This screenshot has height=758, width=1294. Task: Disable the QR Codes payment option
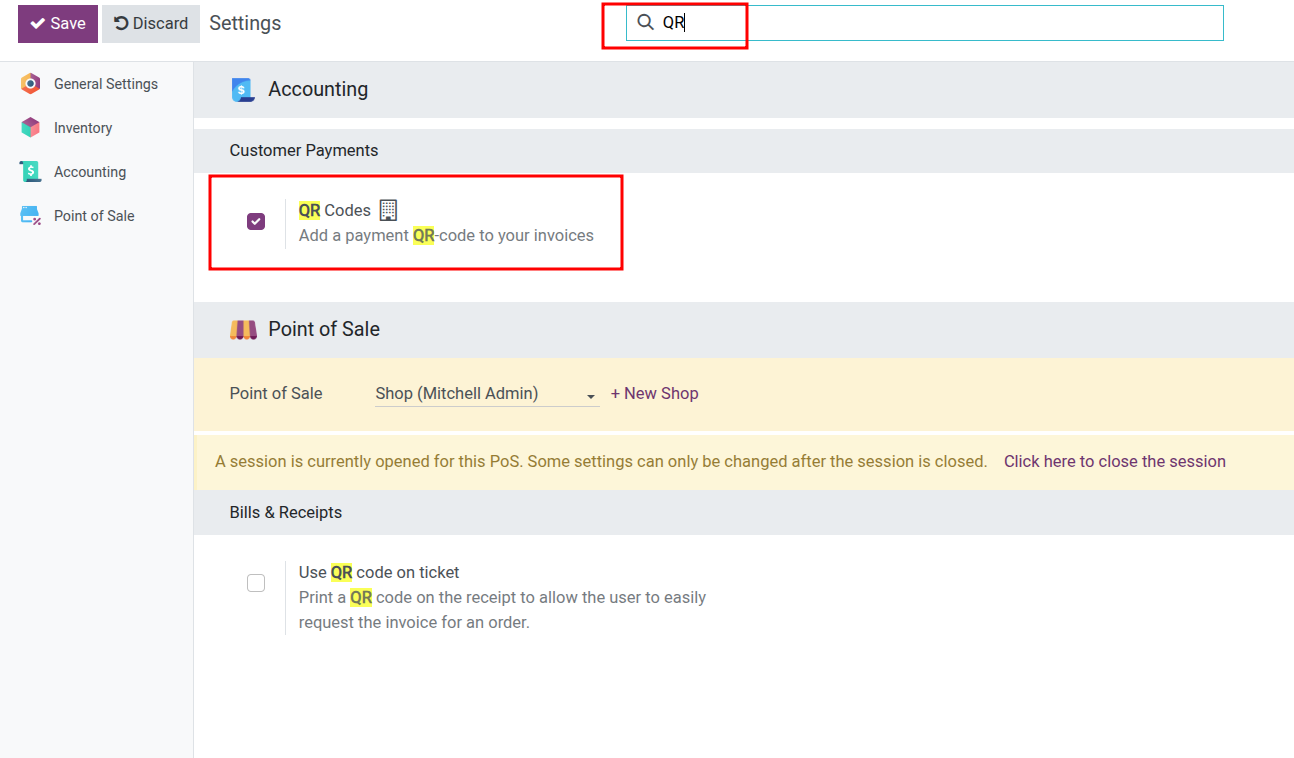pos(256,221)
